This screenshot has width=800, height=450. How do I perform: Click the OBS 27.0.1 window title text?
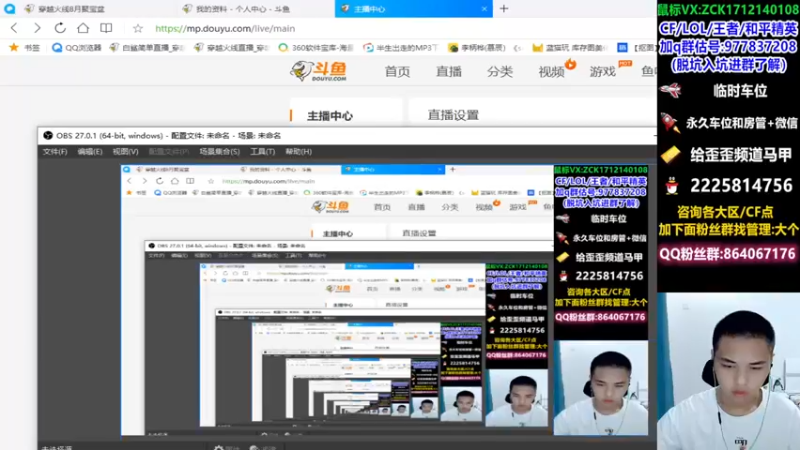168,136
